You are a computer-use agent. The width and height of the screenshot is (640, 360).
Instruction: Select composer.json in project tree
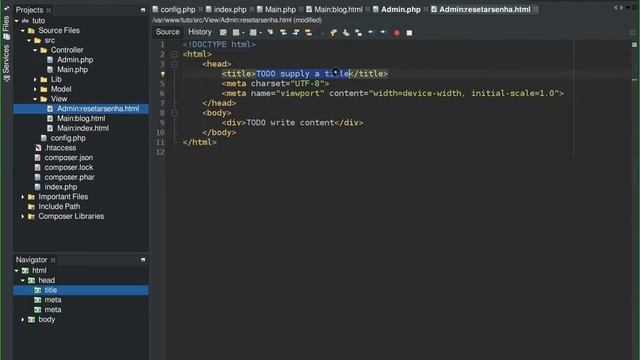[x=69, y=158]
